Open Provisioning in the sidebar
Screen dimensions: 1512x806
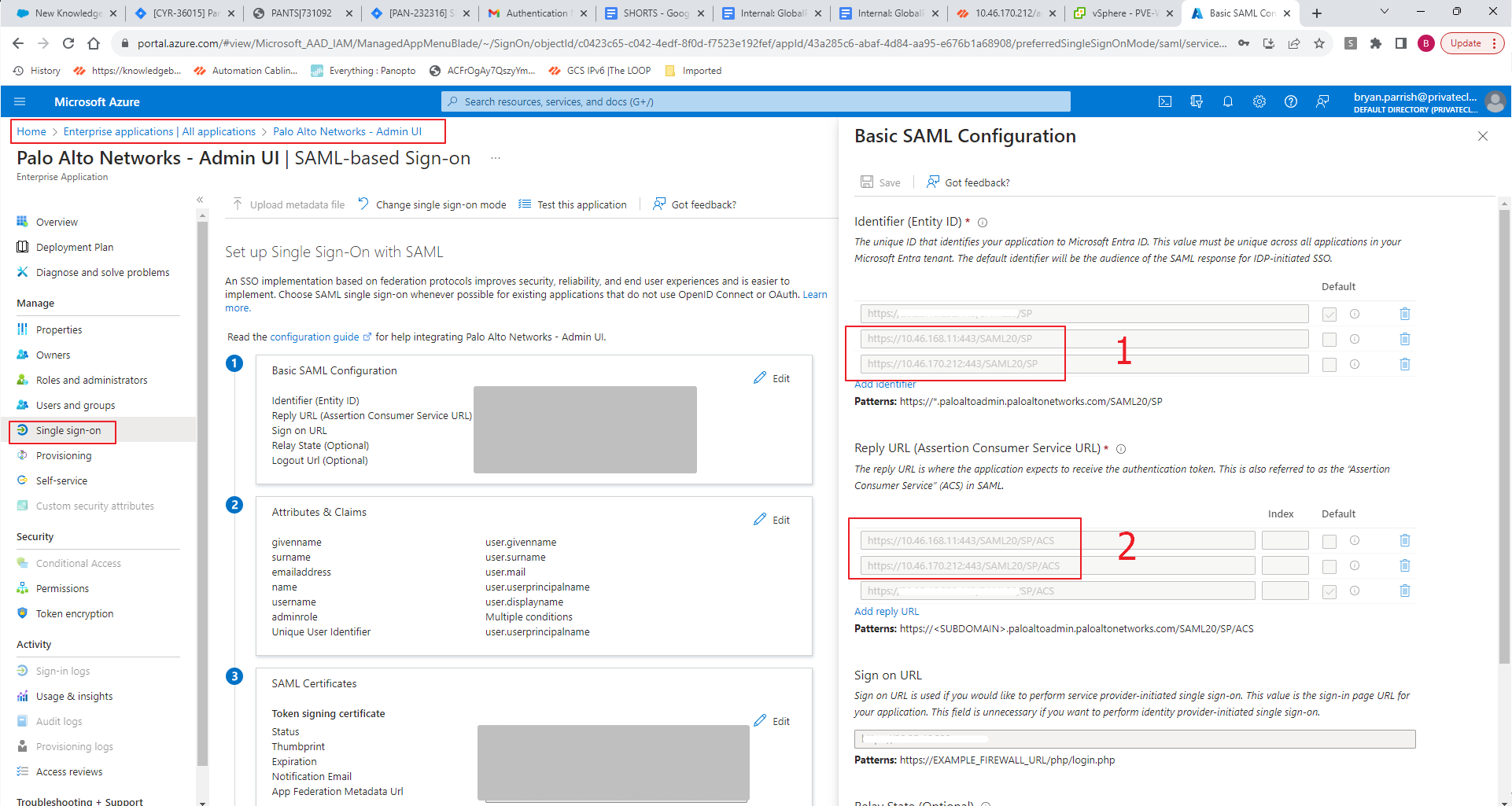pyautogui.click(x=64, y=456)
